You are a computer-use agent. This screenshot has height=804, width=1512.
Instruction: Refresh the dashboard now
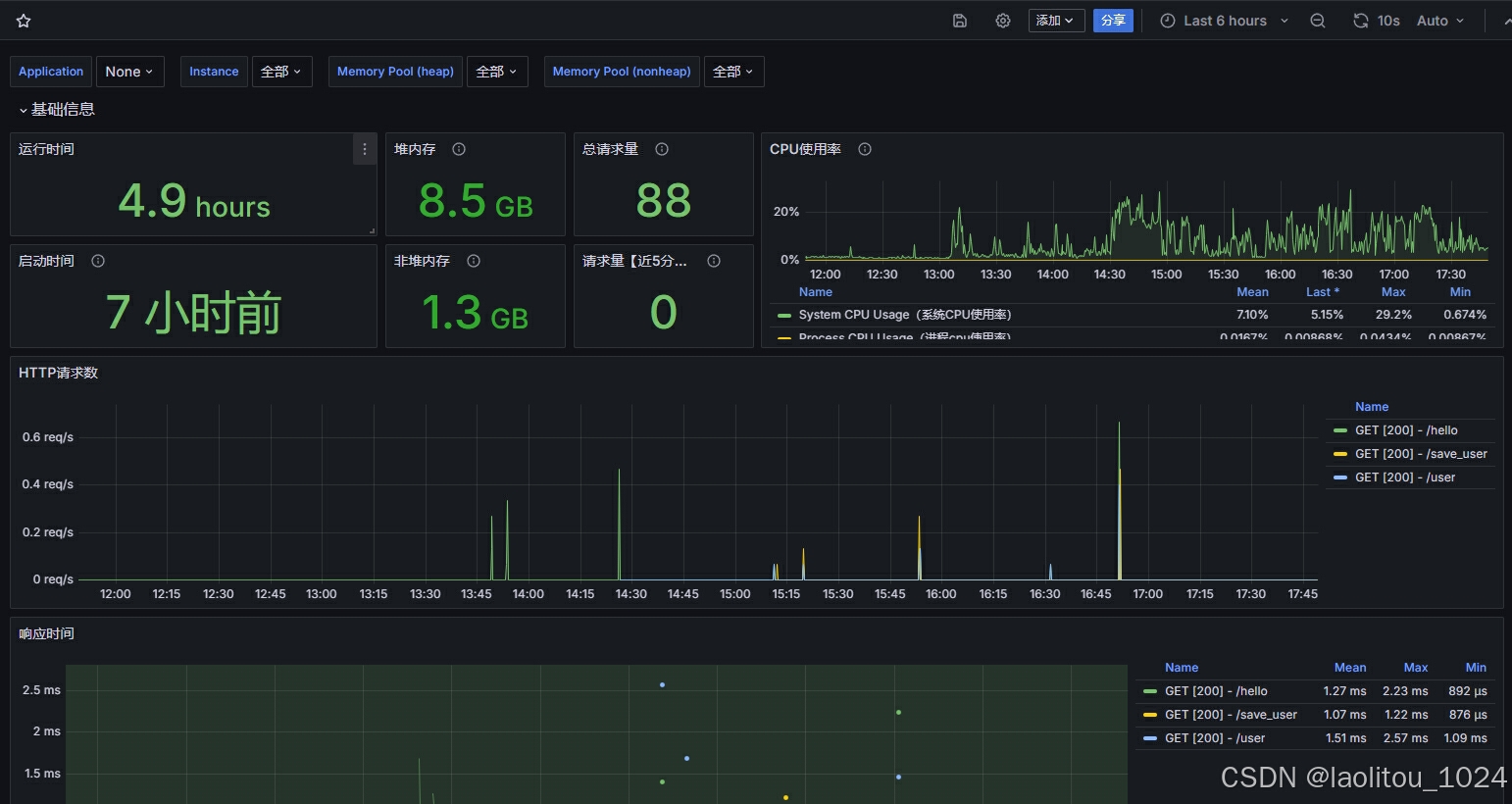pos(1361,21)
